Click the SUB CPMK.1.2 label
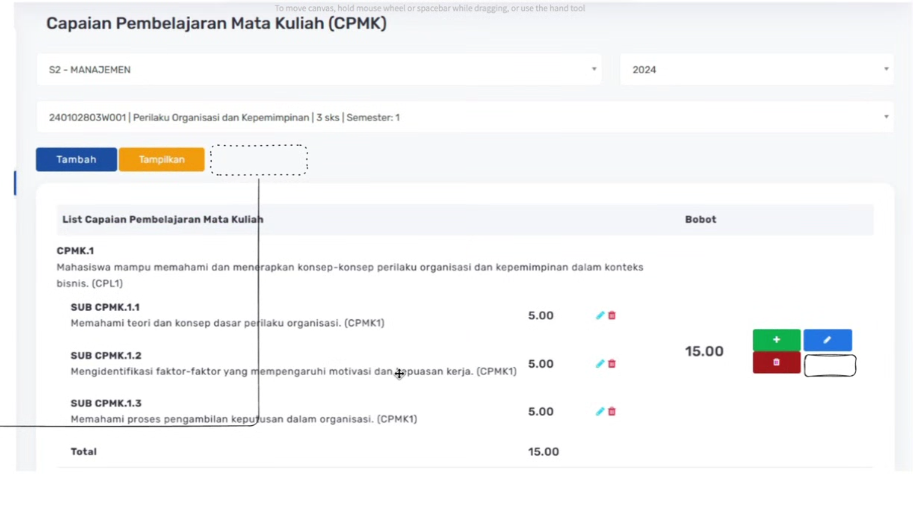Image resolution: width=913 pixels, height=505 pixels. click(x=106, y=355)
